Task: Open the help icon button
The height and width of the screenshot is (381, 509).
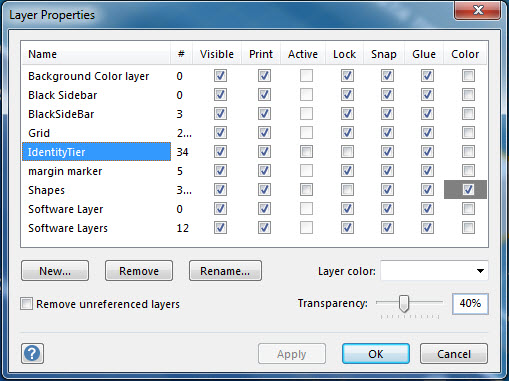Action: [x=32, y=353]
